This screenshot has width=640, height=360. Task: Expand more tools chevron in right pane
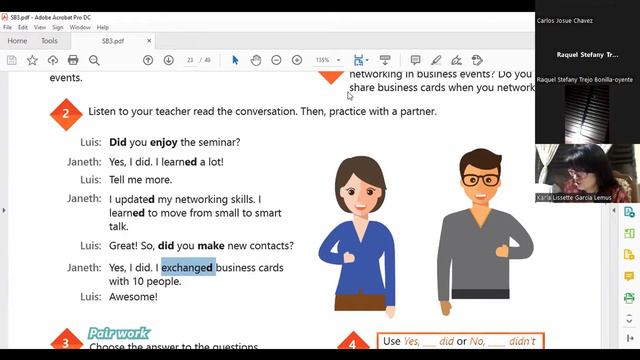coord(629,319)
